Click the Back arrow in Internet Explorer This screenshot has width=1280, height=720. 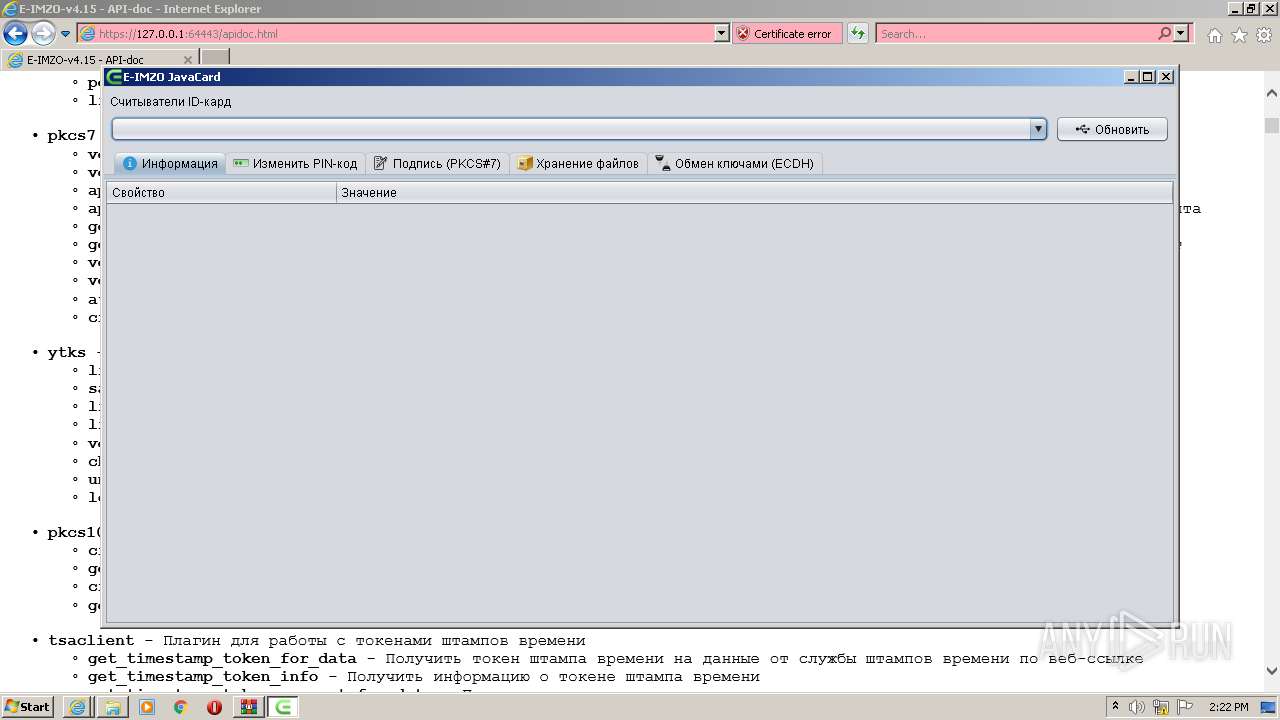16,34
